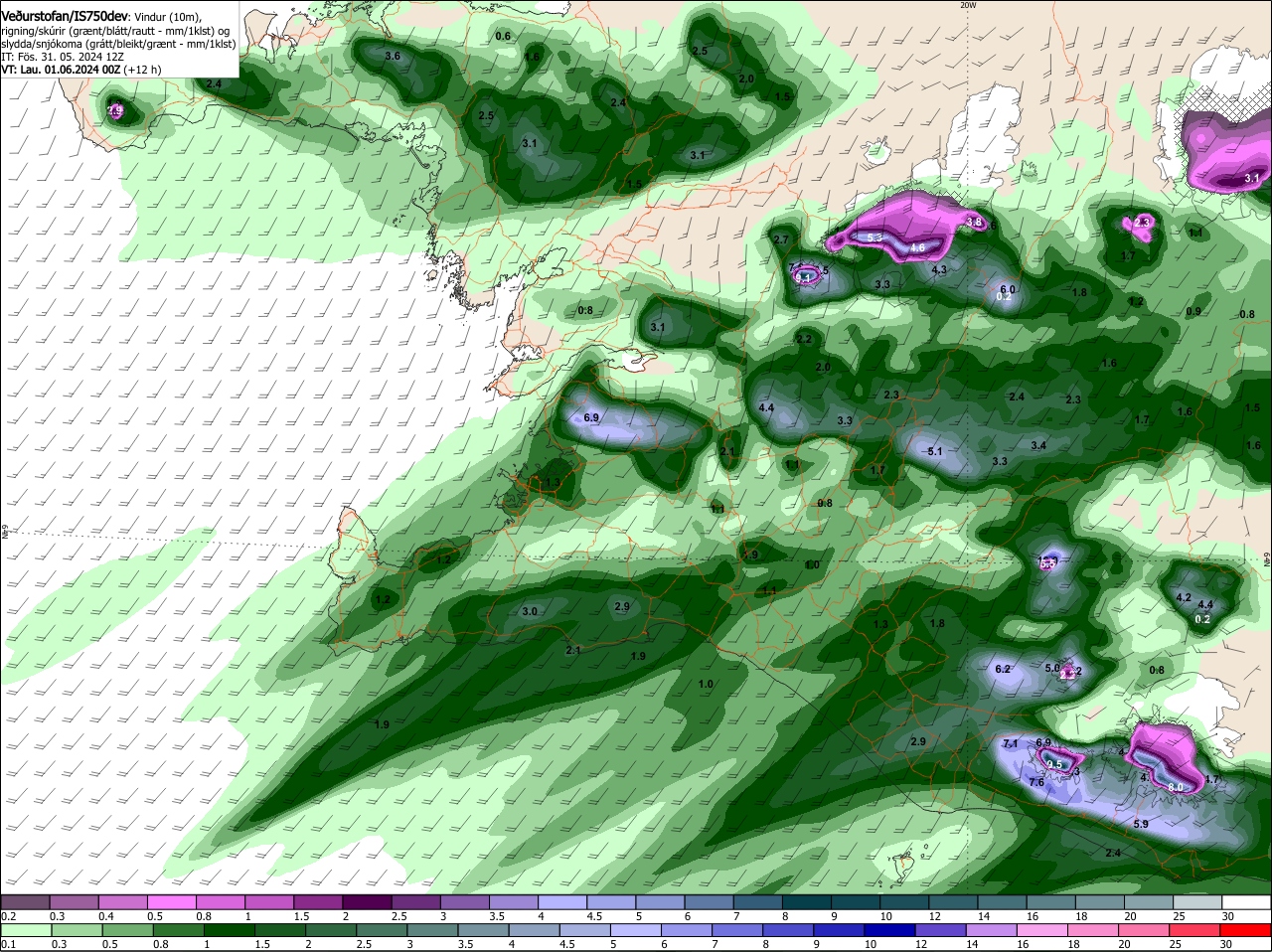
Task: Click the 5.9 precipitation value
Action: pyautogui.click(x=1141, y=824)
